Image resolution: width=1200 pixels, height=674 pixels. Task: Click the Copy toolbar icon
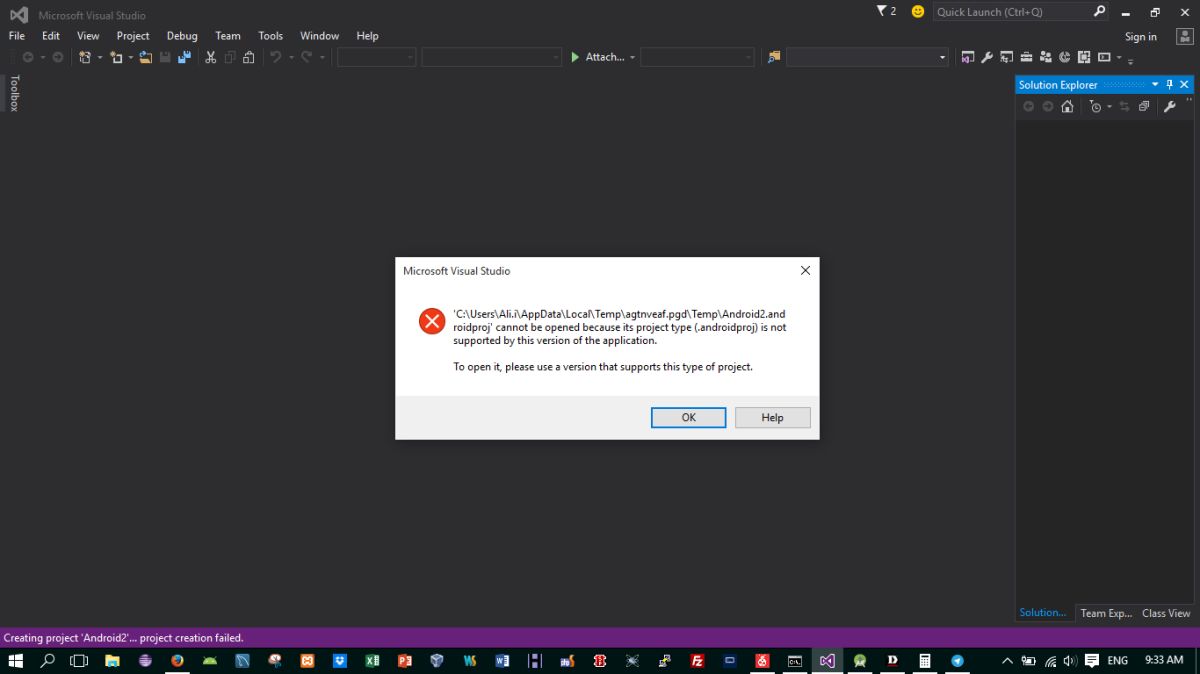coord(230,57)
